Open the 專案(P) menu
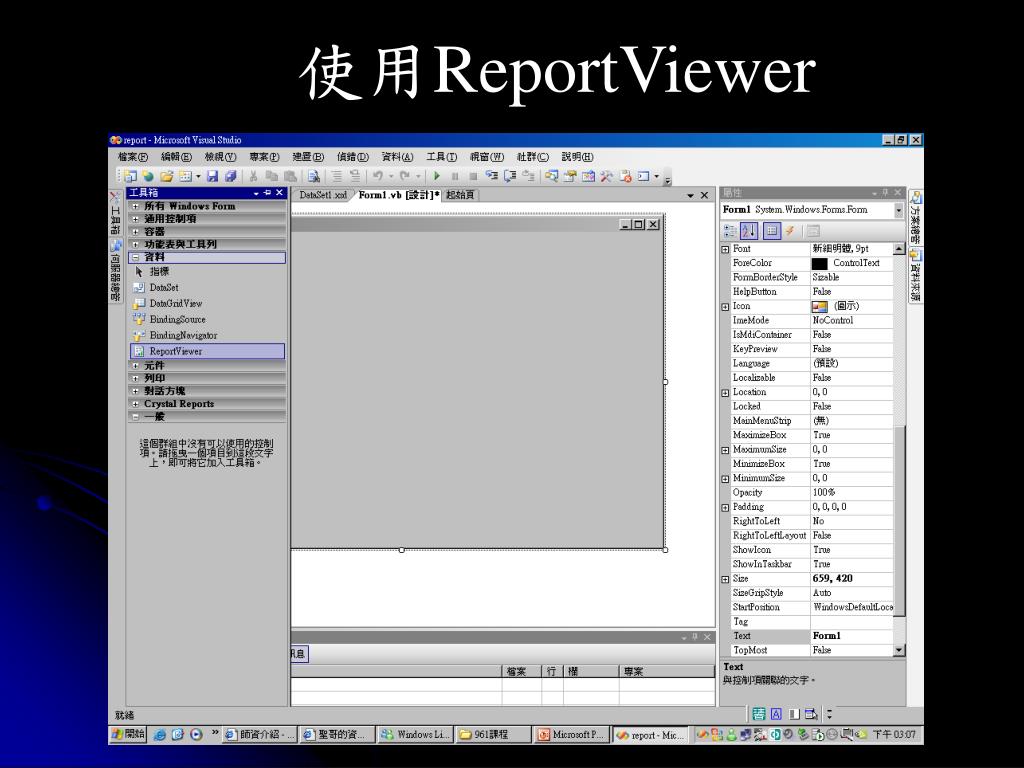The image size is (1024, 768). coord(264,157)
